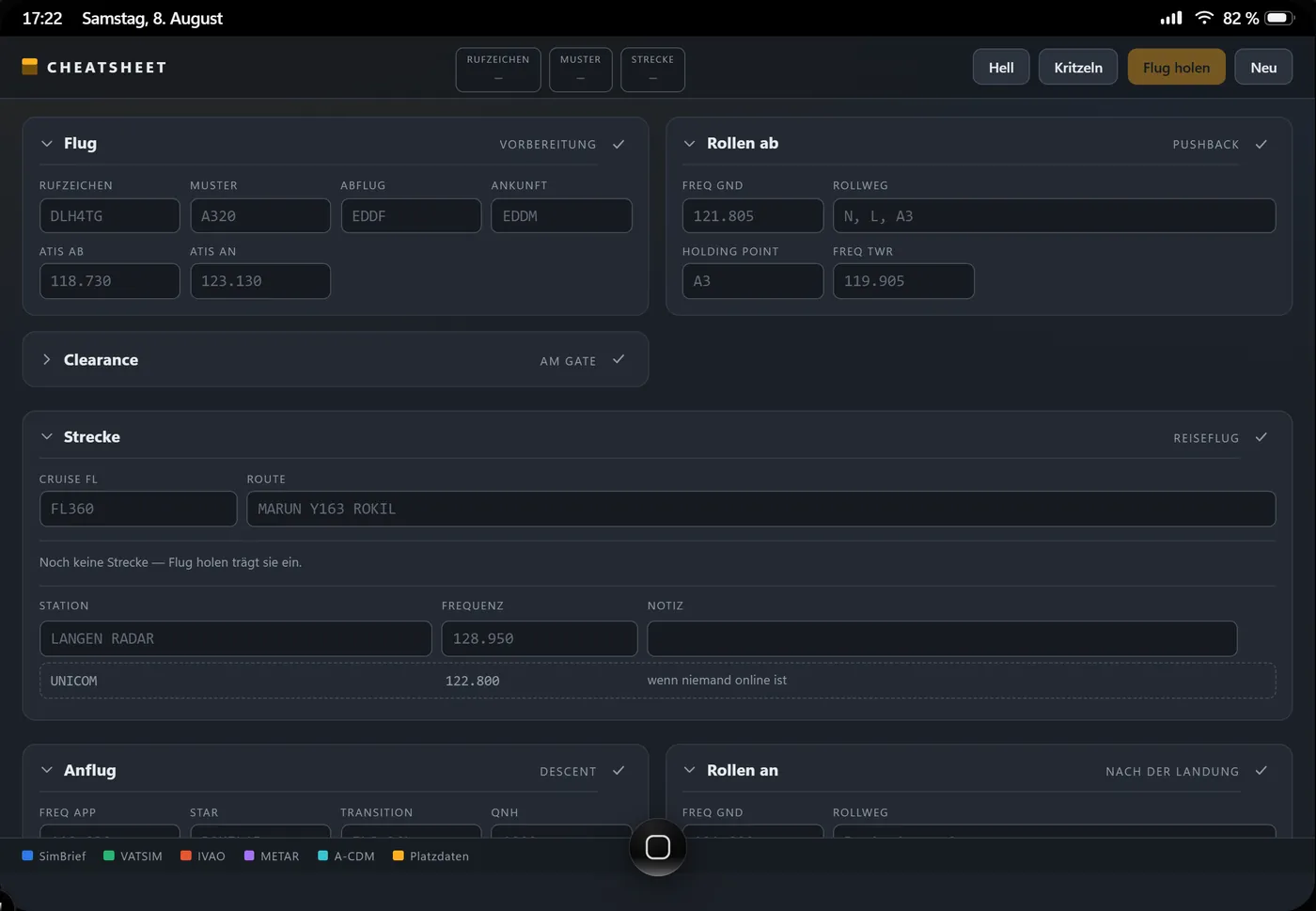This screenshot has width=1316, height=911.
Task: Tick the Clearance Am Gate checkmark
Action: tap(619, 359)
